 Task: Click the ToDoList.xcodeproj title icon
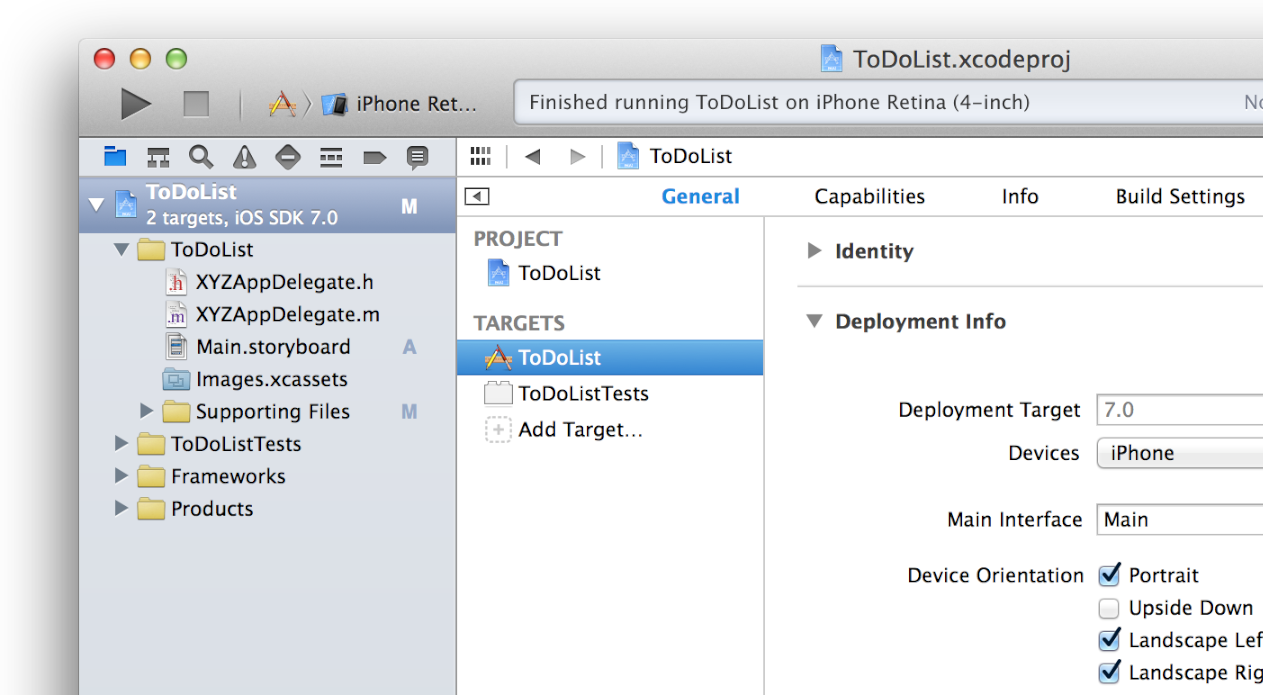point(831,59)
